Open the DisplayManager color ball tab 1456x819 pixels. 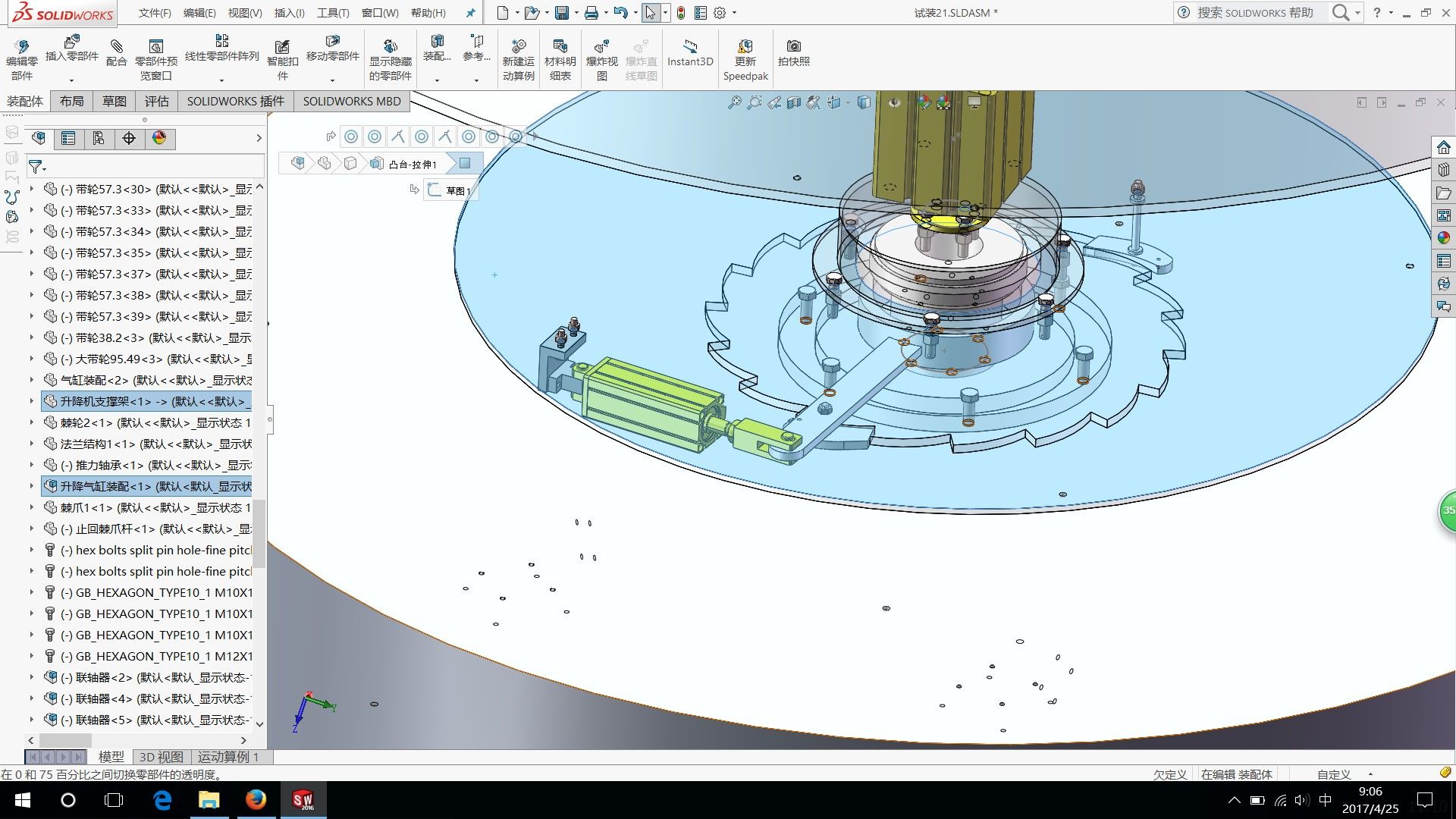159,138
